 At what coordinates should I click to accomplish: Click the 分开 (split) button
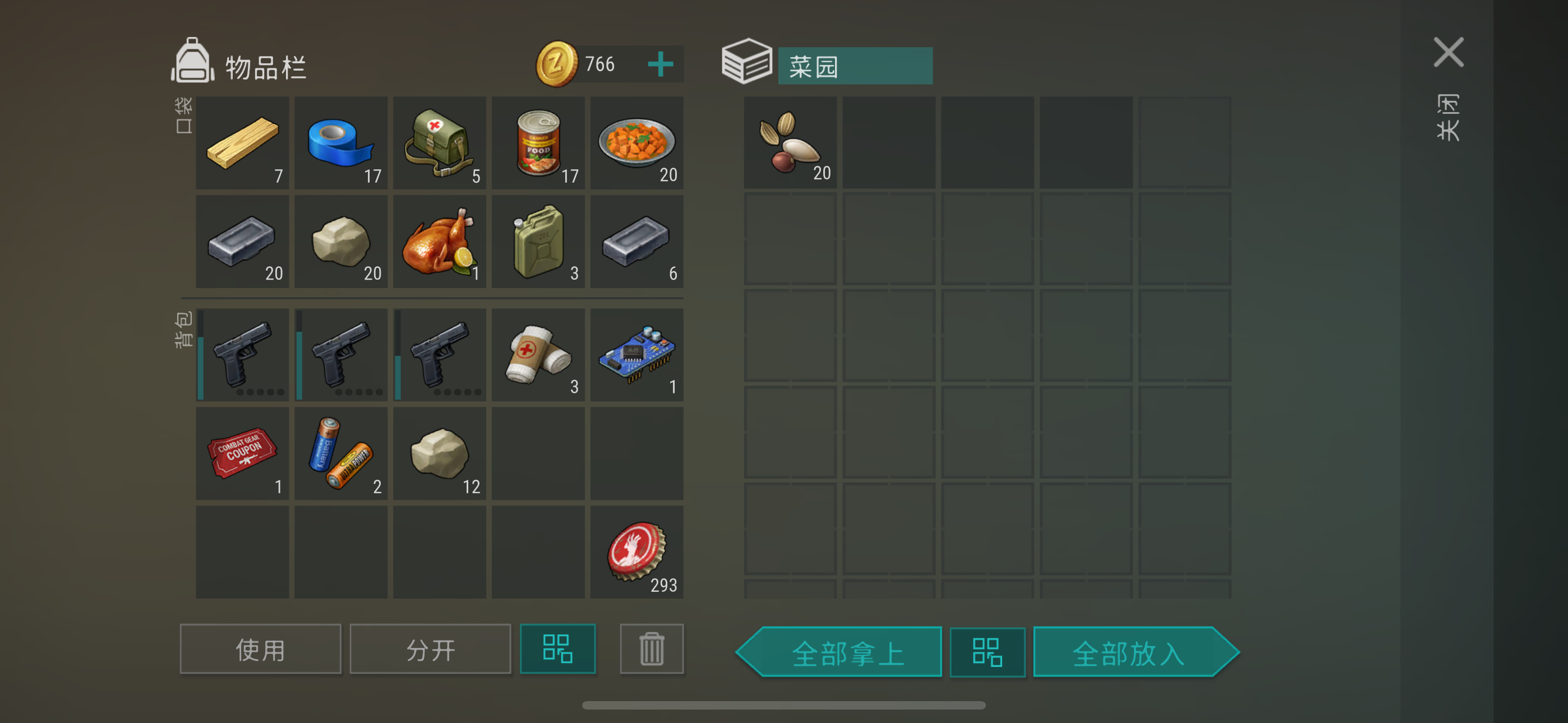pos(430,649)
